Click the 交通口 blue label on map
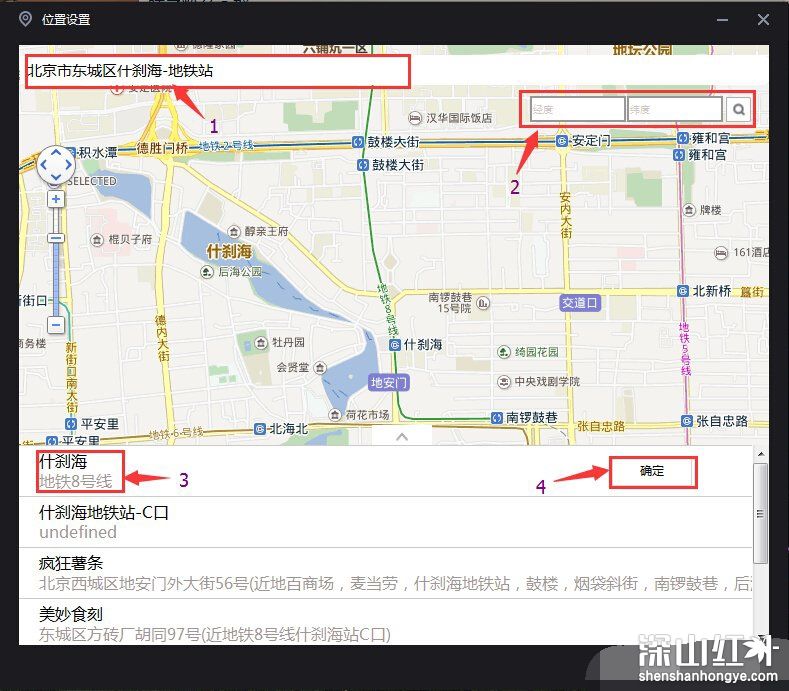This screenshot has height=691, width=789. [580, 302]
